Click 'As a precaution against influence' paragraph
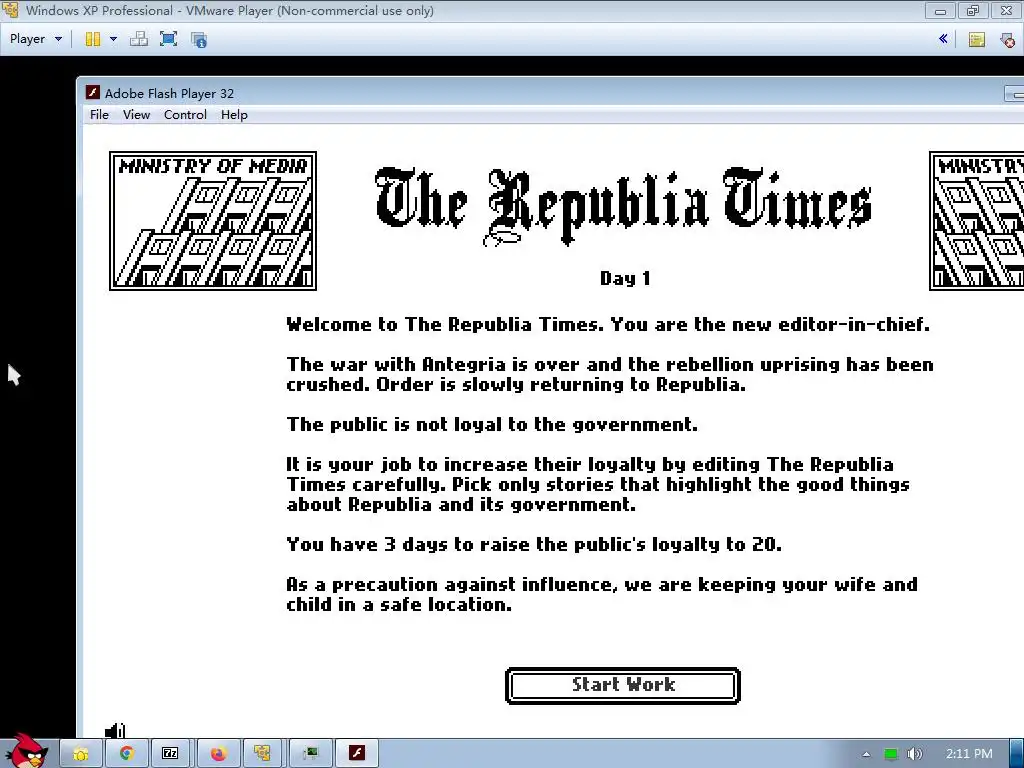This screenshot has width=1024, height=768. click(602, 594)
